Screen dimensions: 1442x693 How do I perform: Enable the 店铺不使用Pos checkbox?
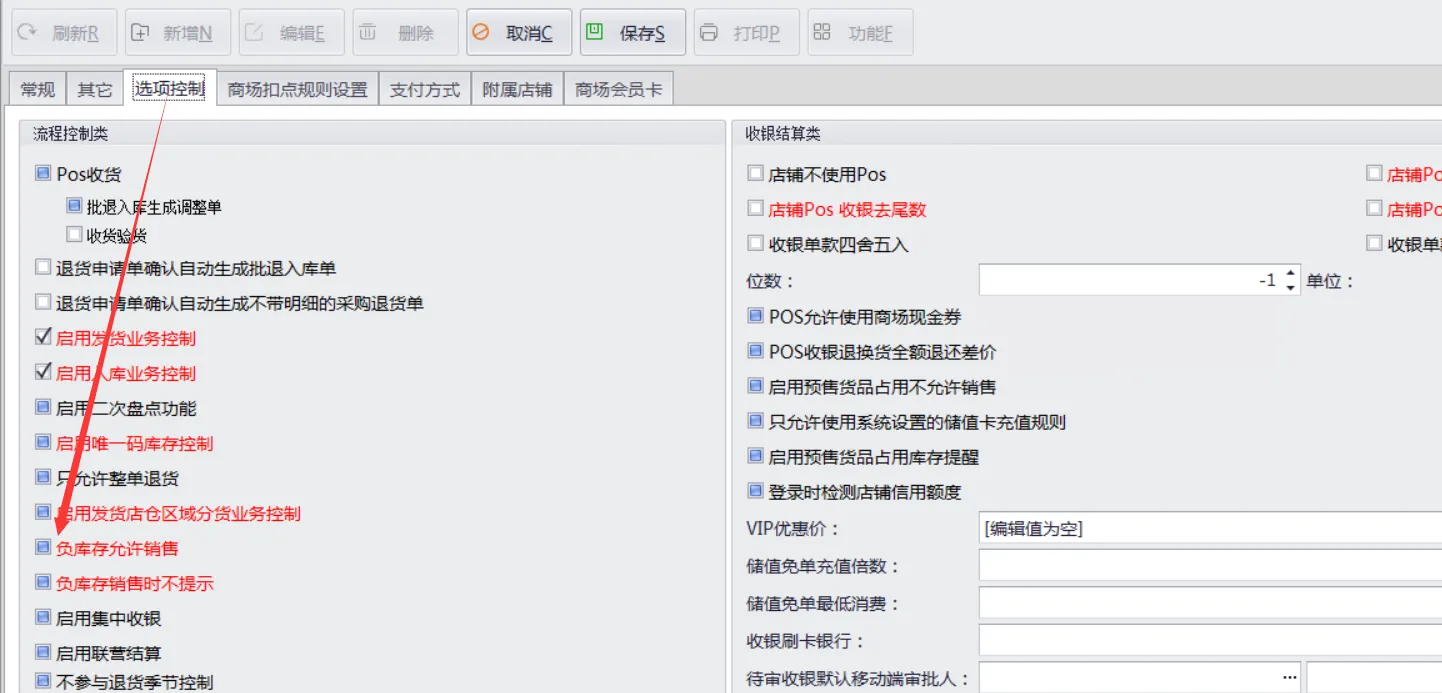pos(756,174)
